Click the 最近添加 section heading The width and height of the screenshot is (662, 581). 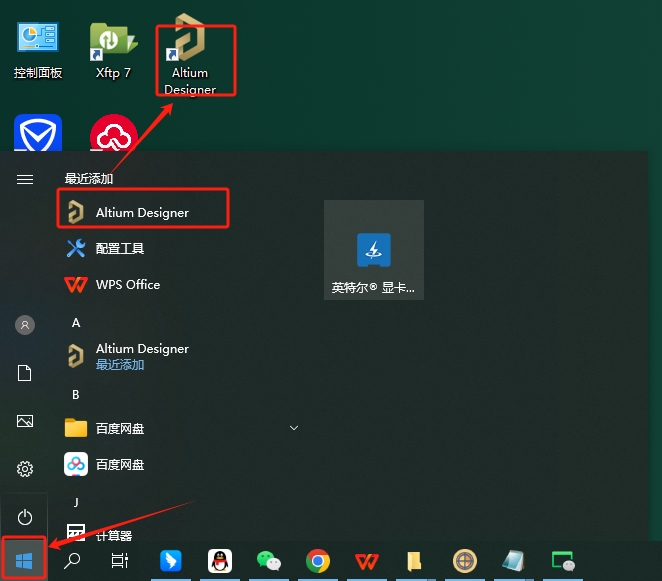pyautogui.click(x=89, y=178)
